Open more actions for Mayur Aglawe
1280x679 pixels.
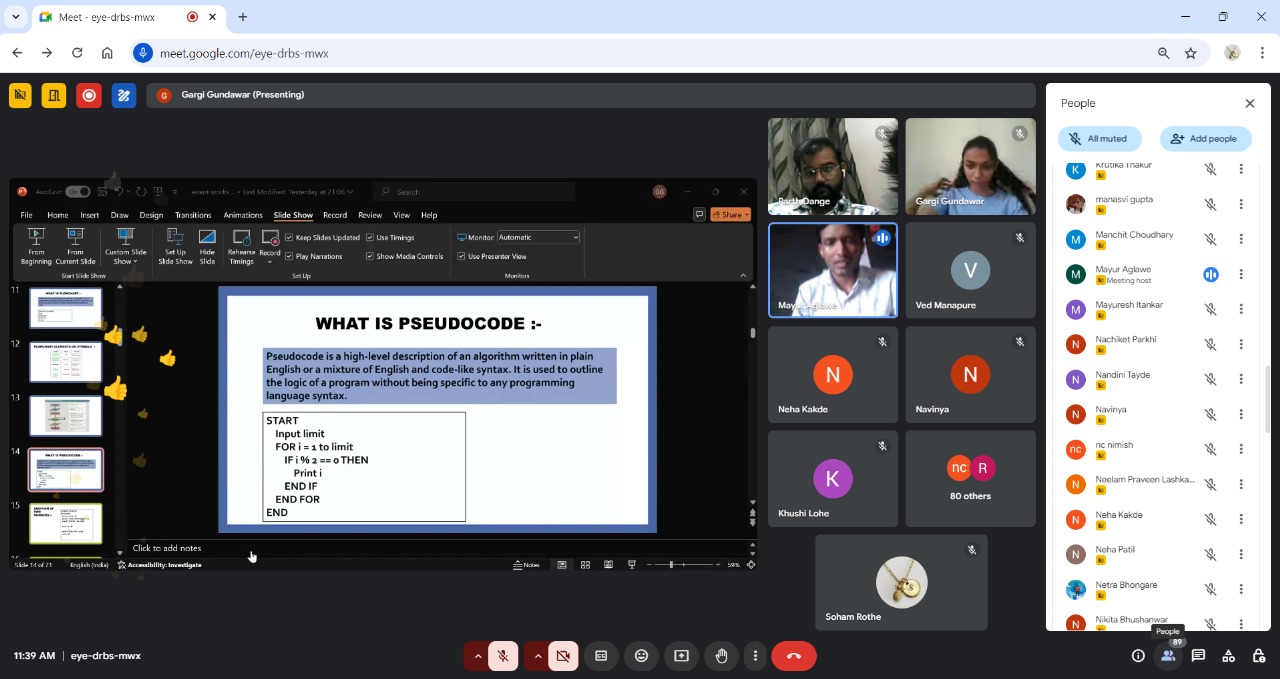(x=1241, y=274)
